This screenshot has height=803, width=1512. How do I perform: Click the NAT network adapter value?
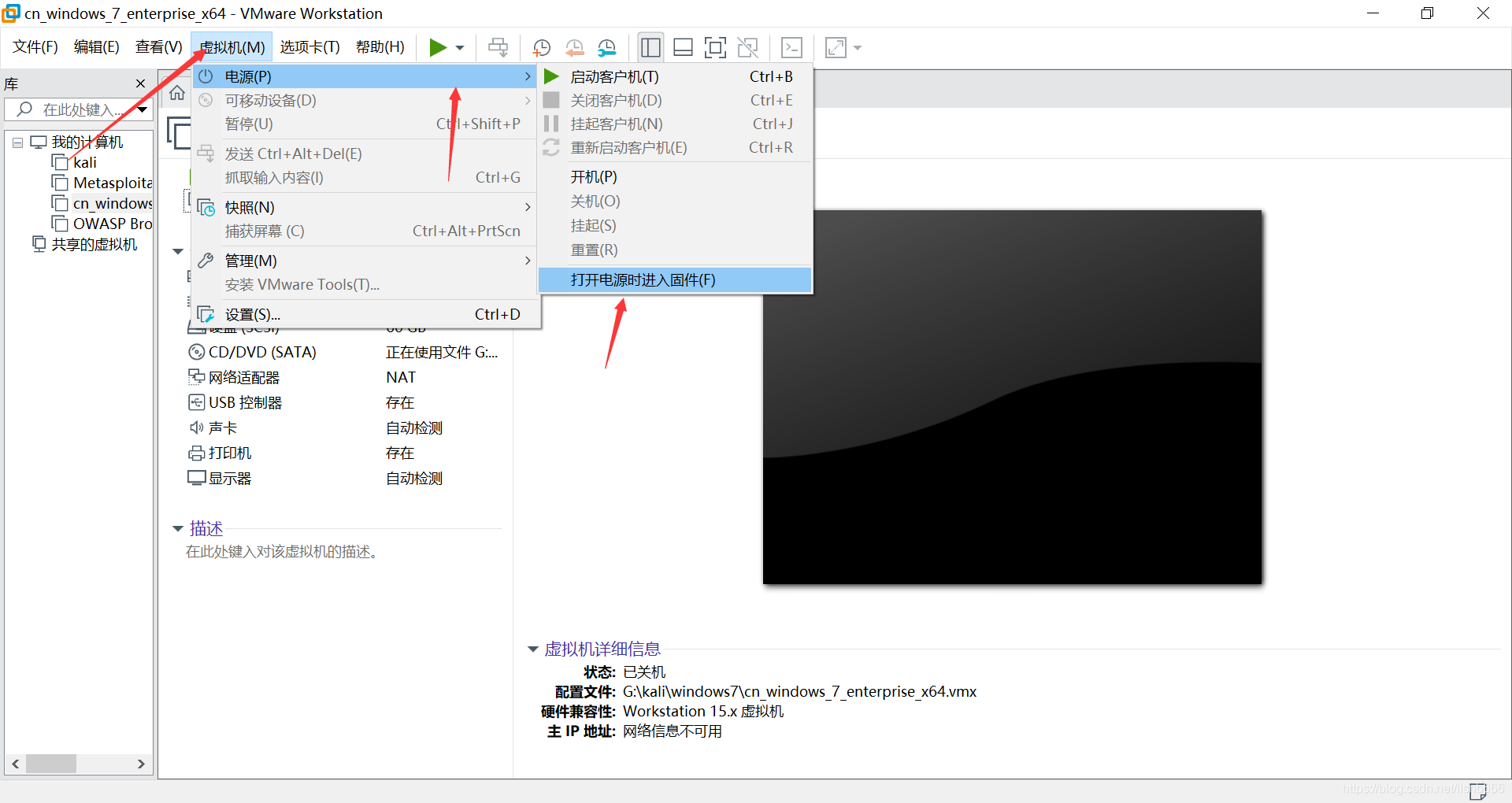[x=401, y=377]
